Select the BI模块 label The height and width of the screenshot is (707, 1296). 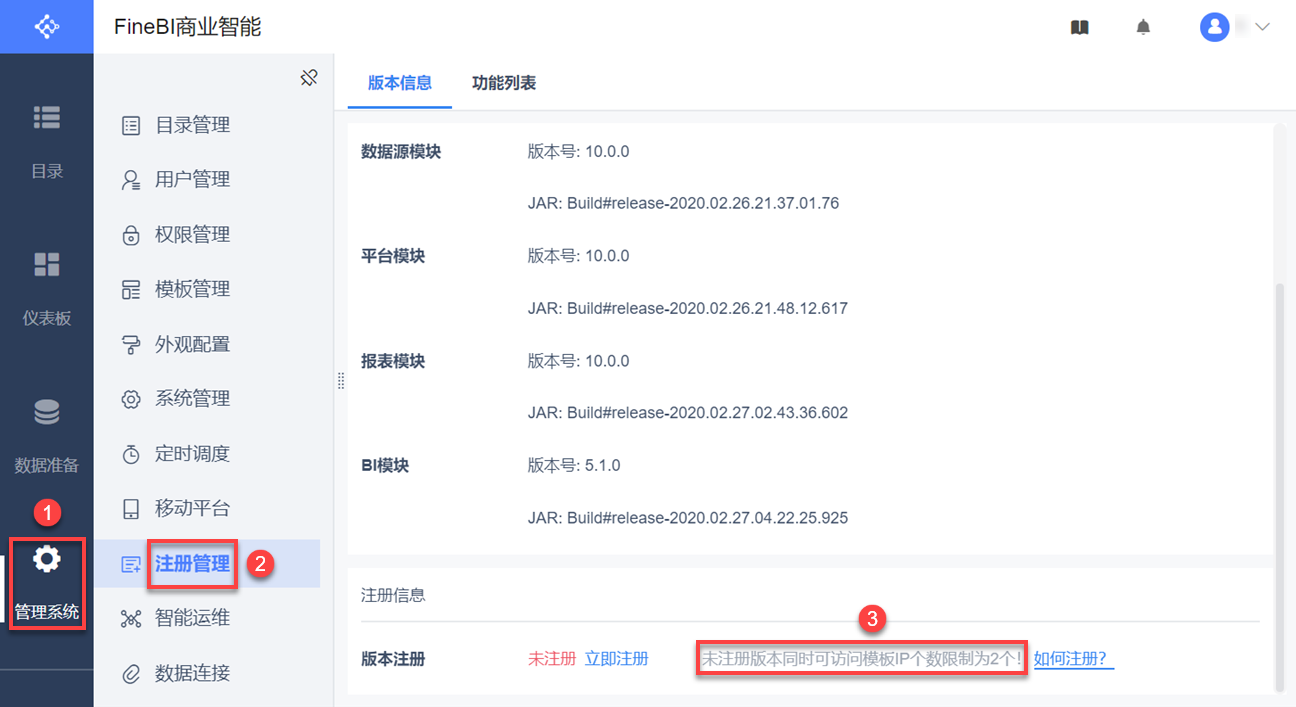(385, 465)
